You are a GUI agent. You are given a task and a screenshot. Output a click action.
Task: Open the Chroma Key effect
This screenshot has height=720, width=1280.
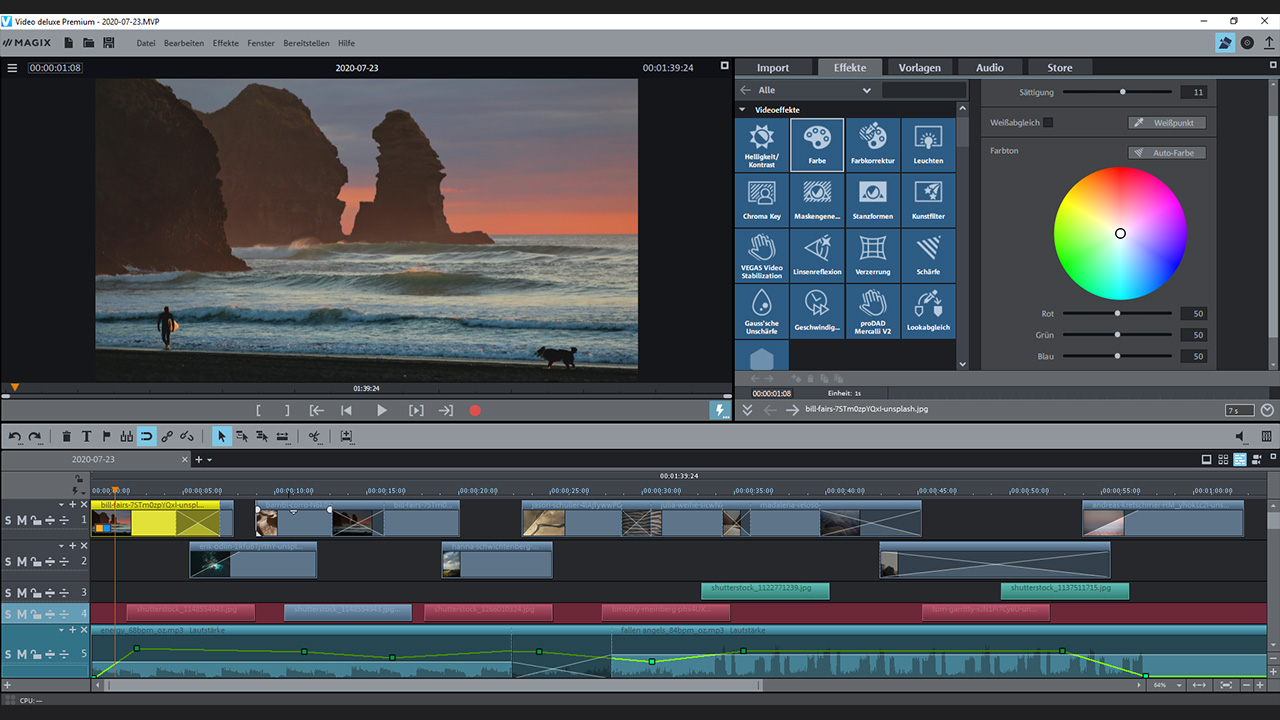tap(762, 200)
